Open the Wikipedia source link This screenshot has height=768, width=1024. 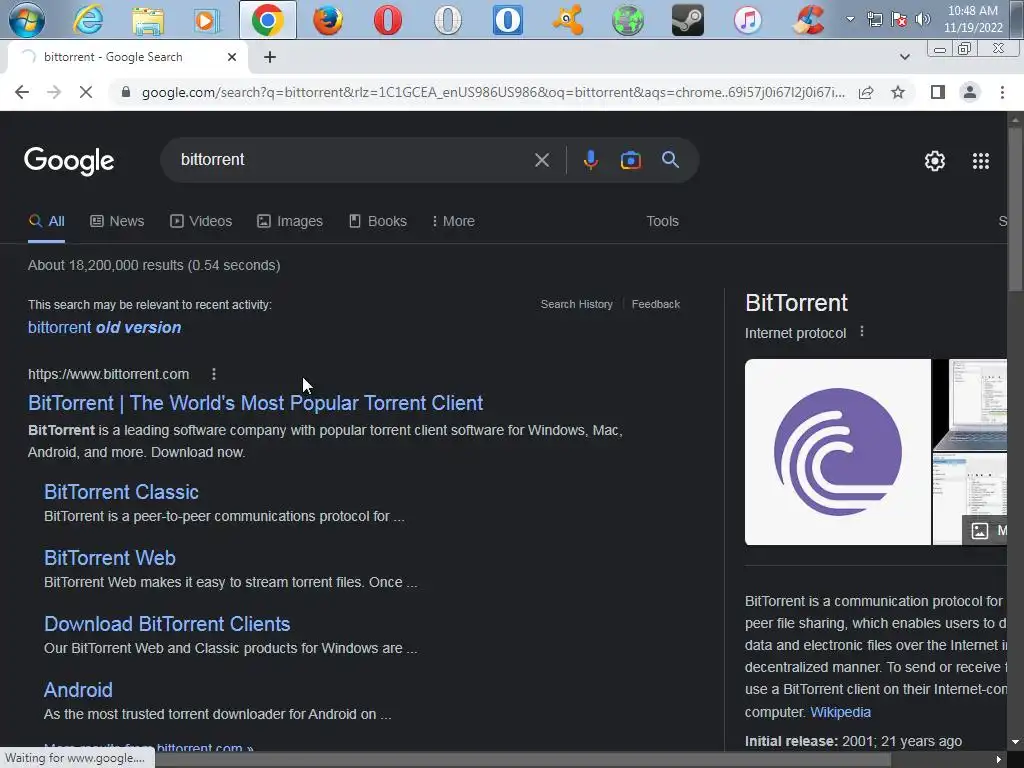(840, 712)
